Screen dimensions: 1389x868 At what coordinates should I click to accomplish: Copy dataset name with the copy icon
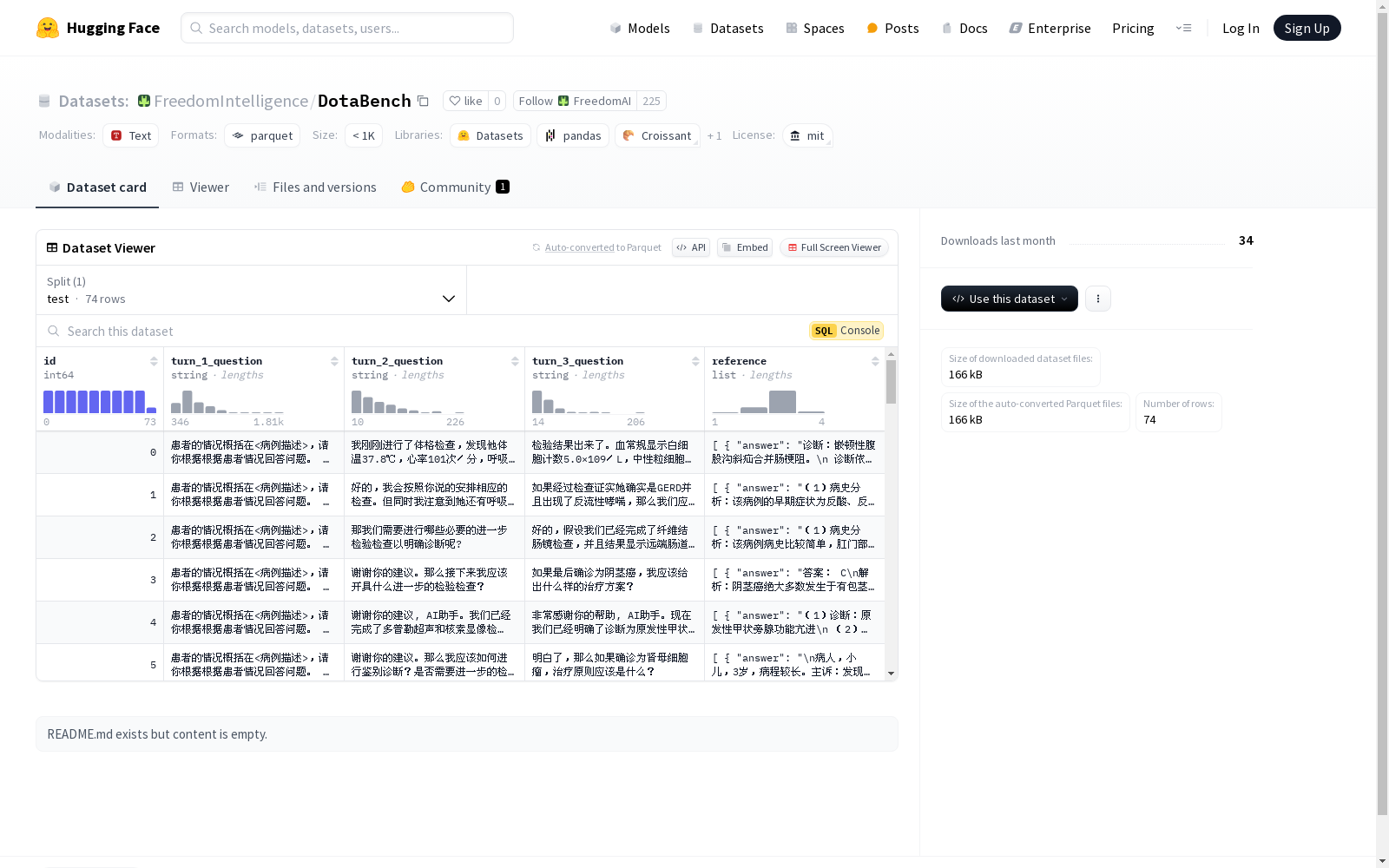(423, 101)
